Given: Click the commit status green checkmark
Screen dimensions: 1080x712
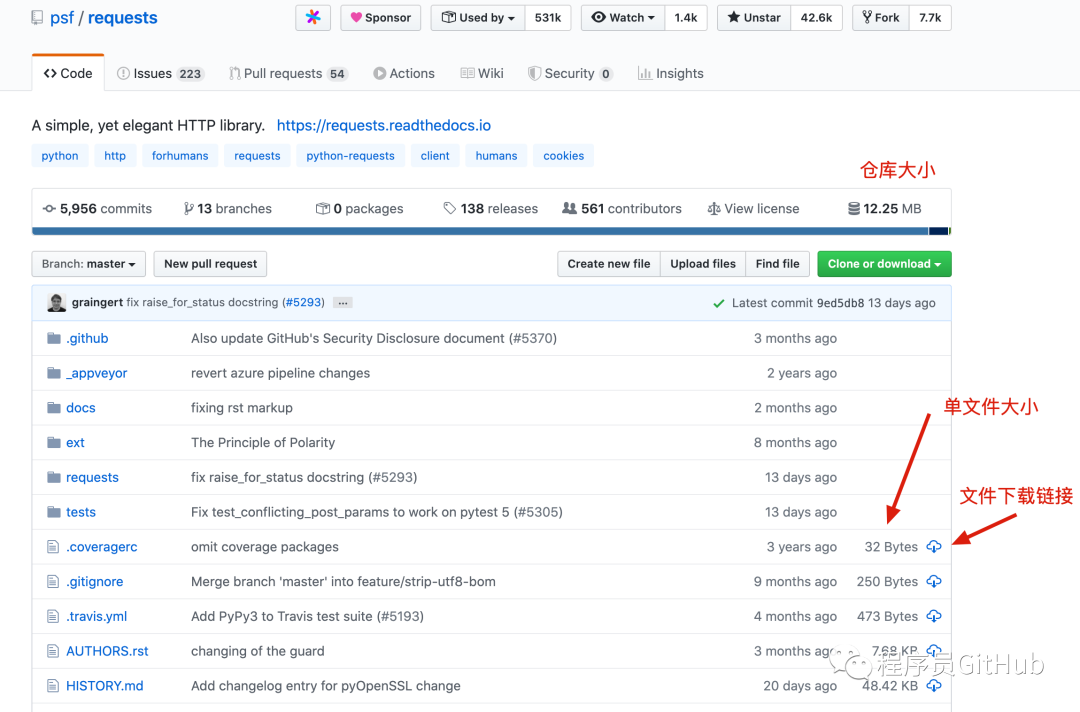Looking at the screenshot, I should [x=718, y=303].
